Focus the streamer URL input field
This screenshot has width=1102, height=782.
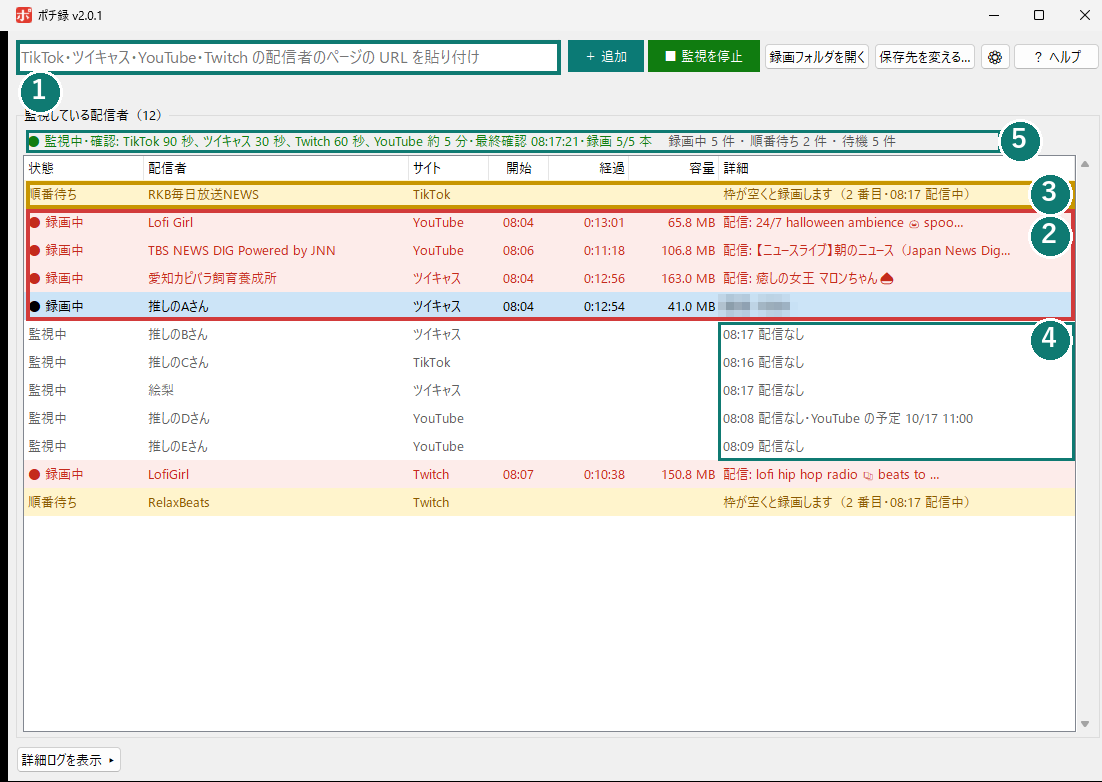(289, 57)
